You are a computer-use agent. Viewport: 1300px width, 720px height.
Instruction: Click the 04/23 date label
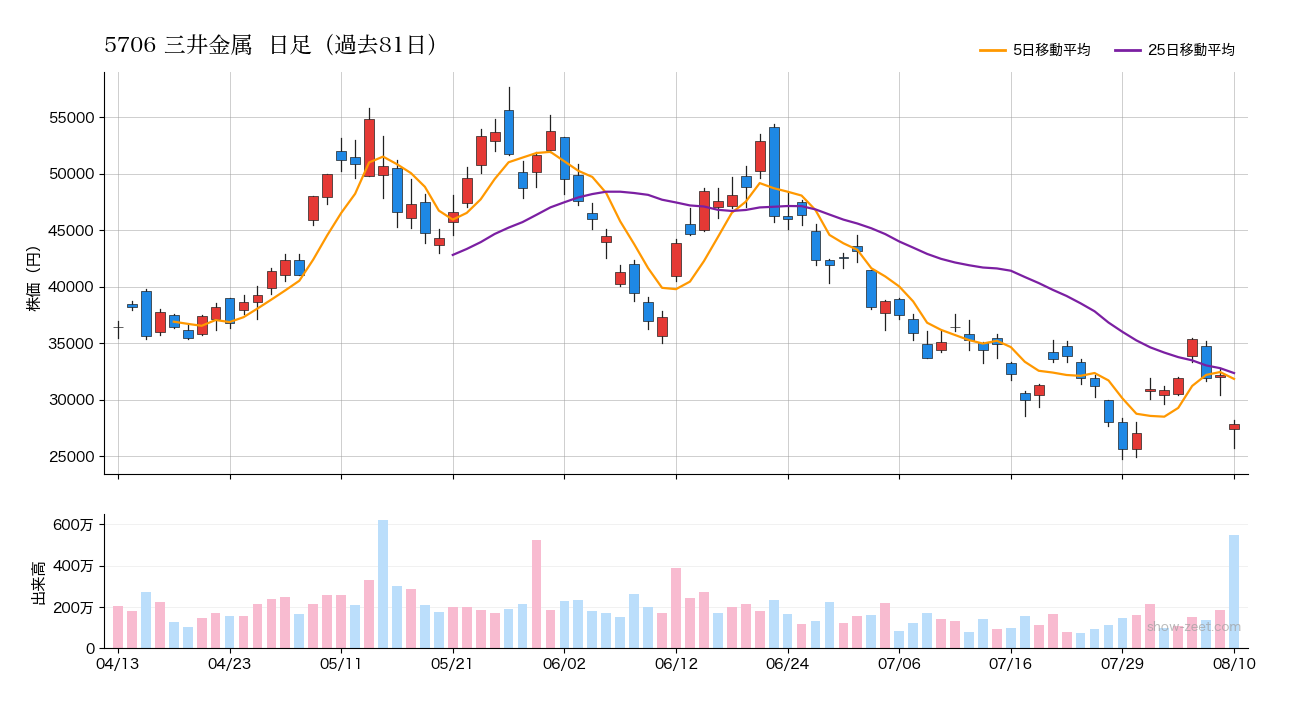point(230,664)
